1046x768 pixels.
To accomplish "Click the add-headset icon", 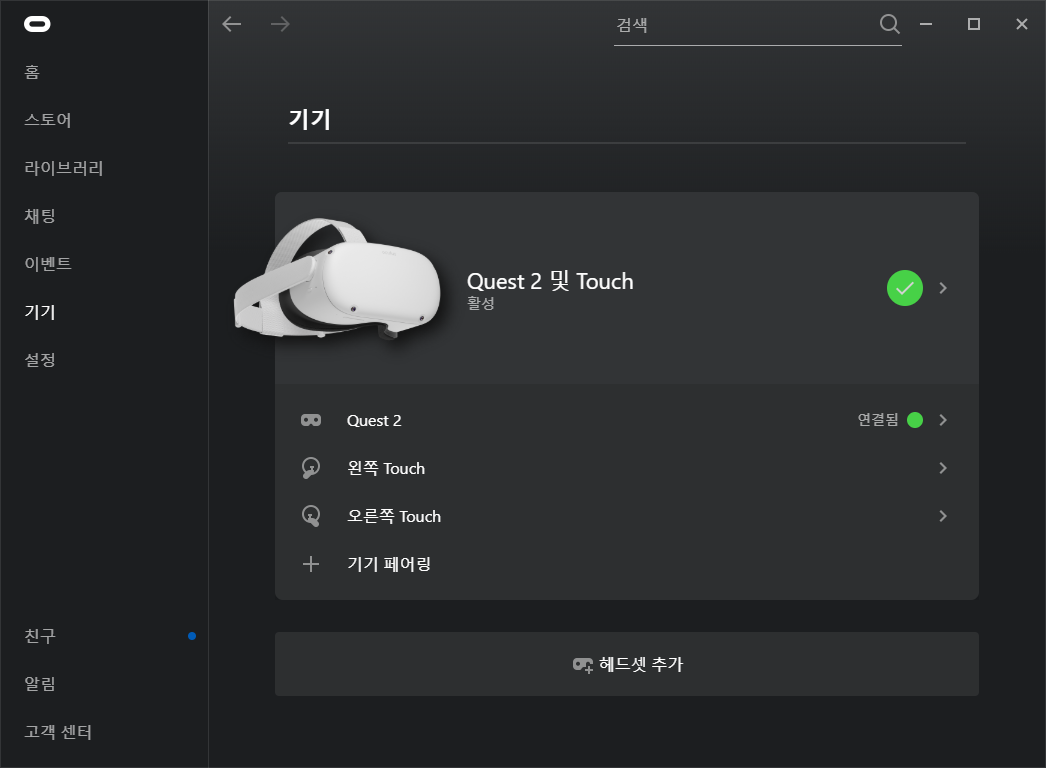I will [x=583, y=665].
